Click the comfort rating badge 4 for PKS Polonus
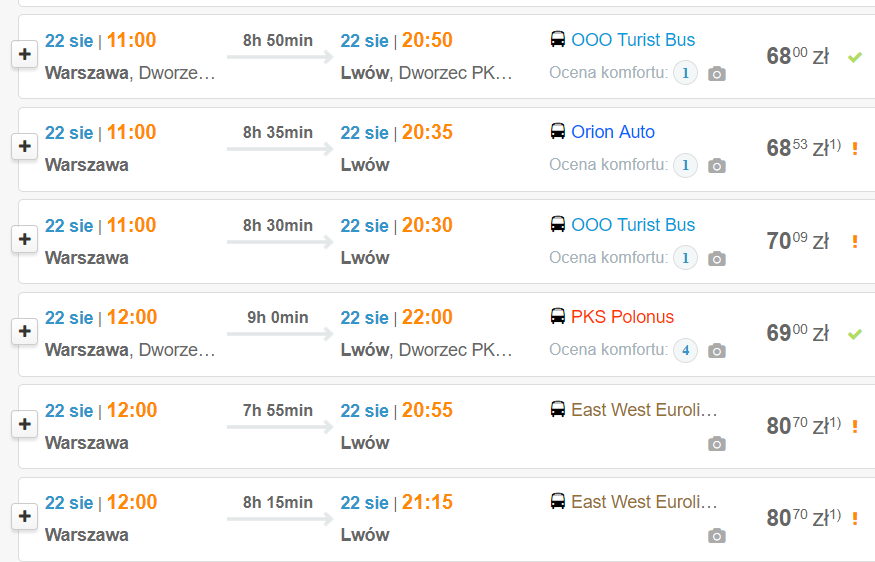The image size is (875, 562). click(x=685, y=351)
